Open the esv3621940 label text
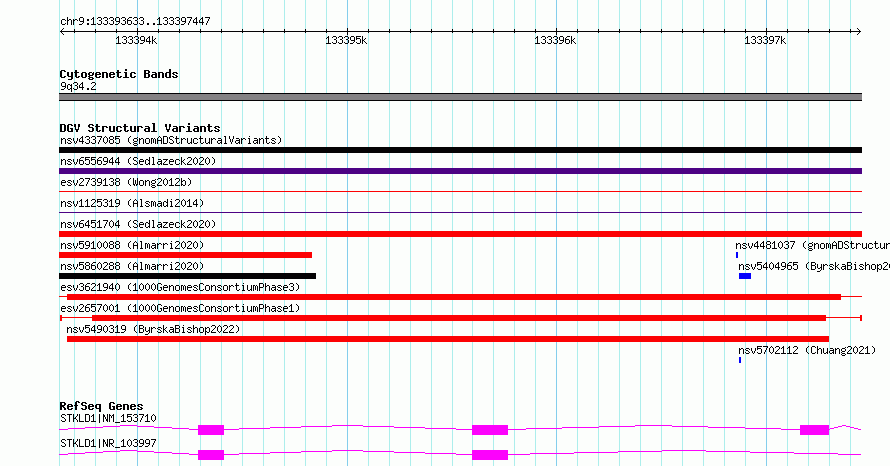890x466 pixels. click(180, 287)
